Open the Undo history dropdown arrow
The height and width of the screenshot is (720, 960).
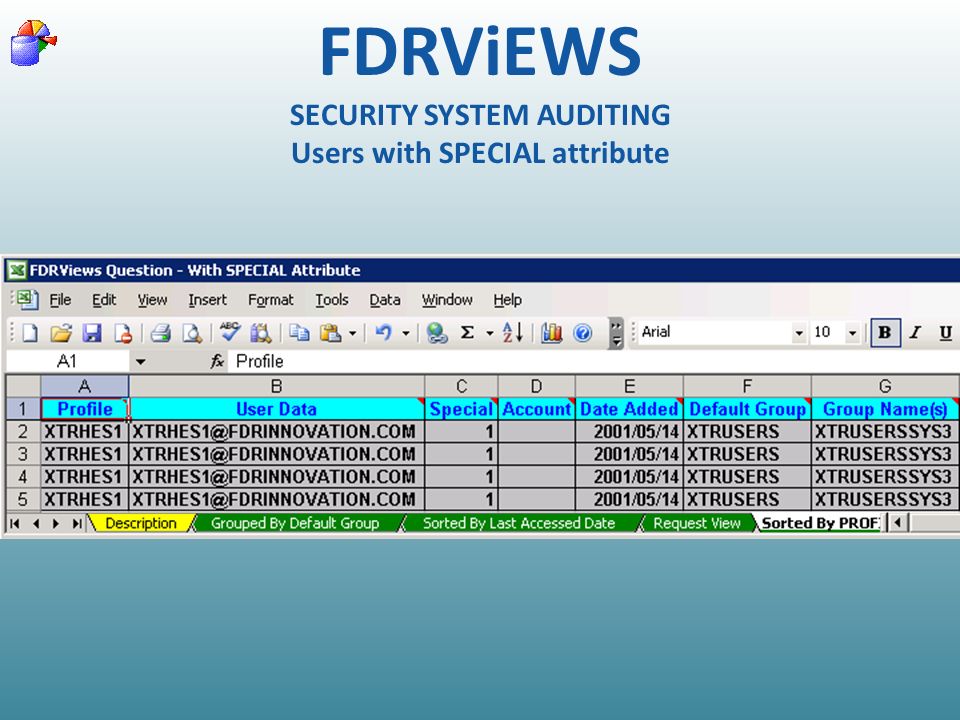pyautogui.click(x=406, y=333)
